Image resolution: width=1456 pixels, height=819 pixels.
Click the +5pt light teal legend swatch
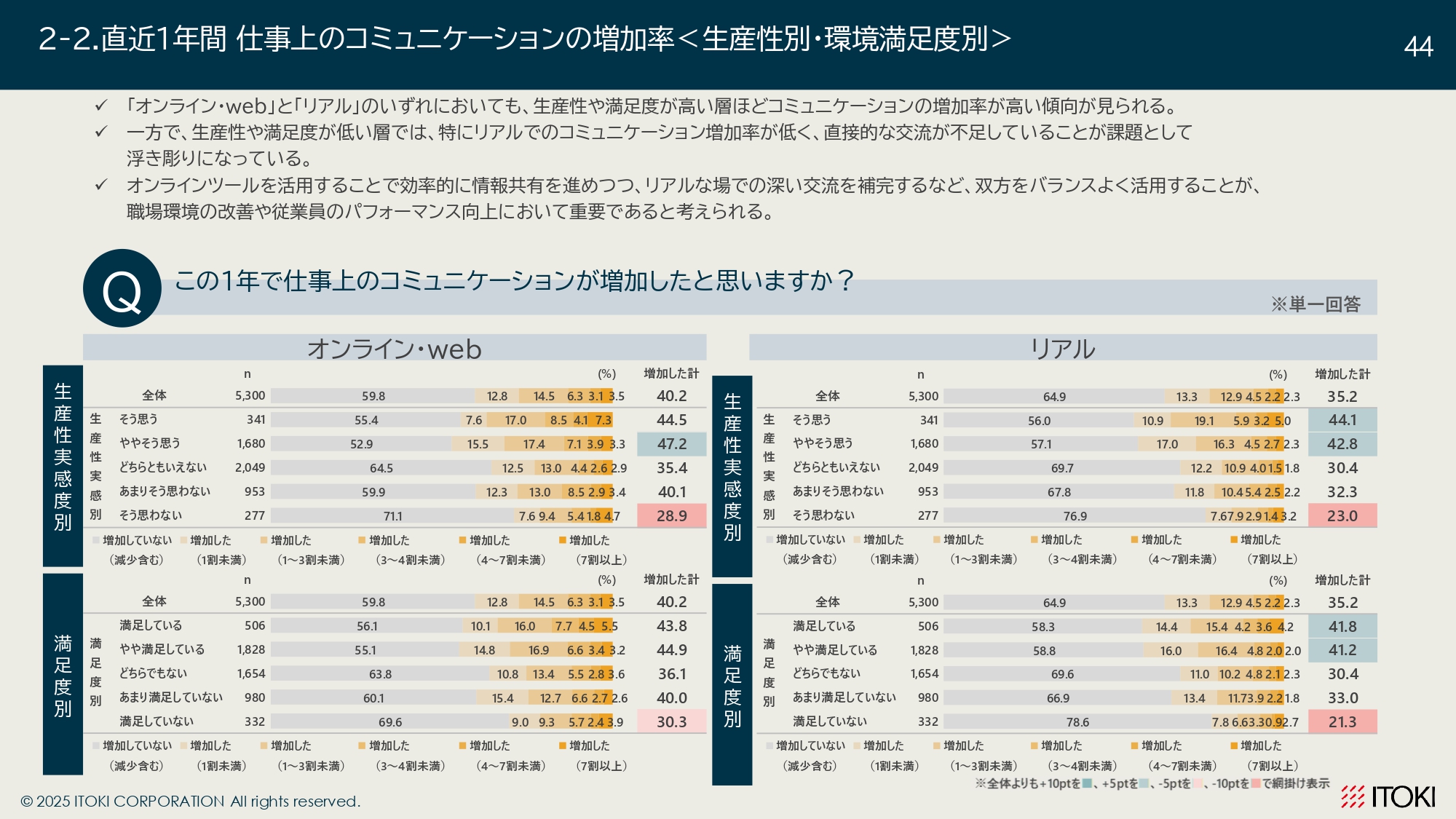[1144, 783]
